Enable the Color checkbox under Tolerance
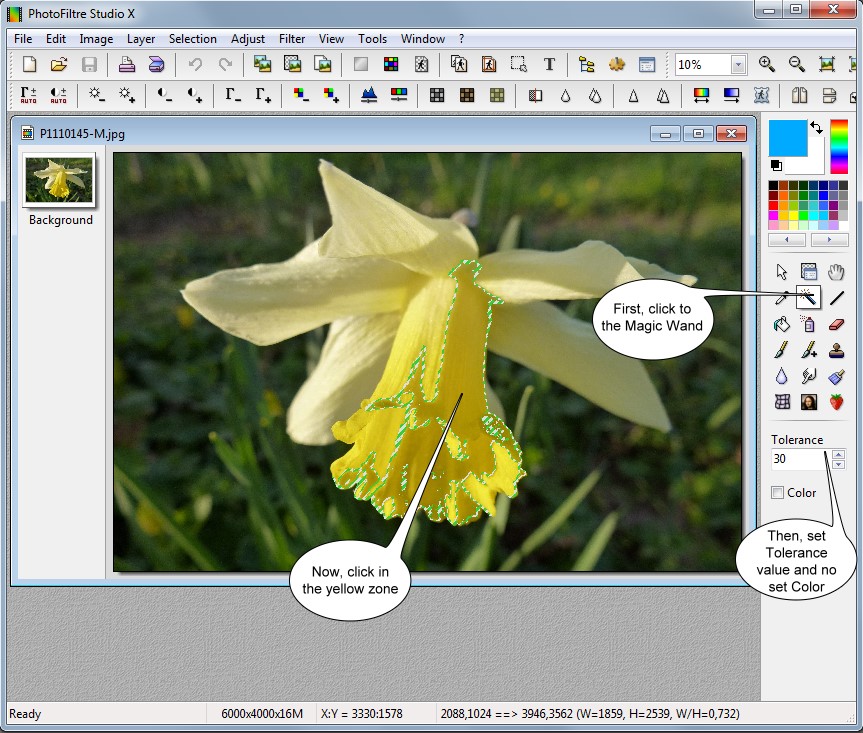 click(778, 492)
